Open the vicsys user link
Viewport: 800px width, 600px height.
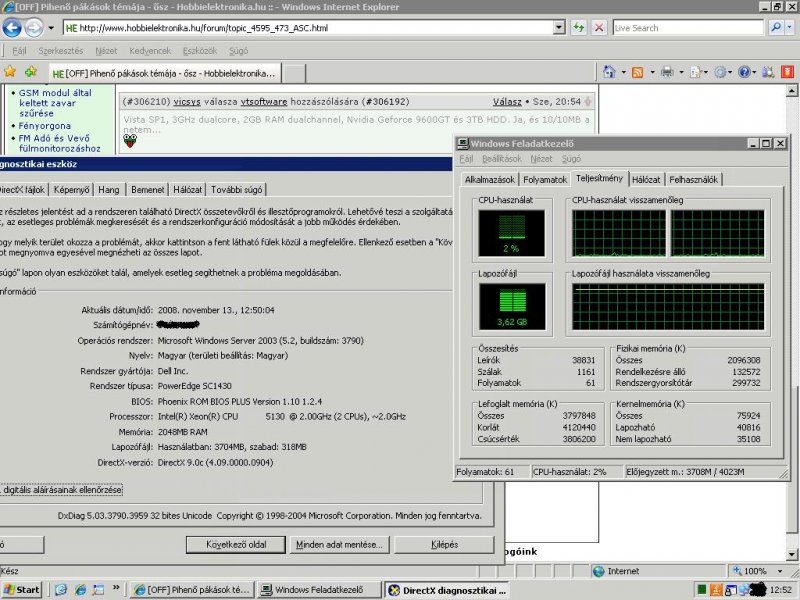[187, 102]
